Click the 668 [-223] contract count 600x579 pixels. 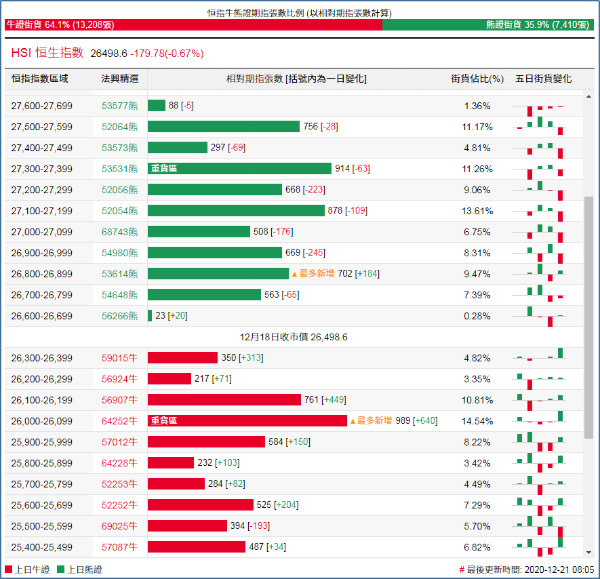(x=305, y=189)
